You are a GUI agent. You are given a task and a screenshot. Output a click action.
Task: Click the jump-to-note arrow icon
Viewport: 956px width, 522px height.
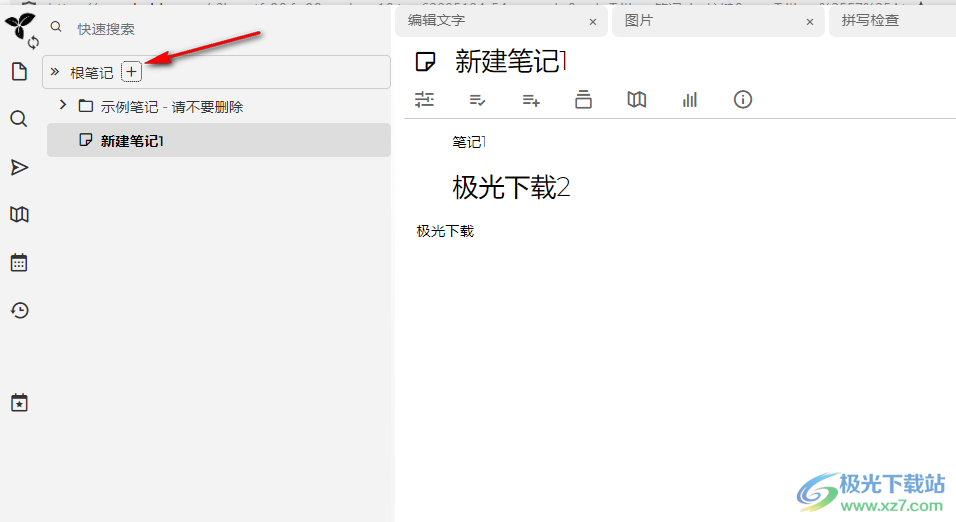(x=18, y=167)
